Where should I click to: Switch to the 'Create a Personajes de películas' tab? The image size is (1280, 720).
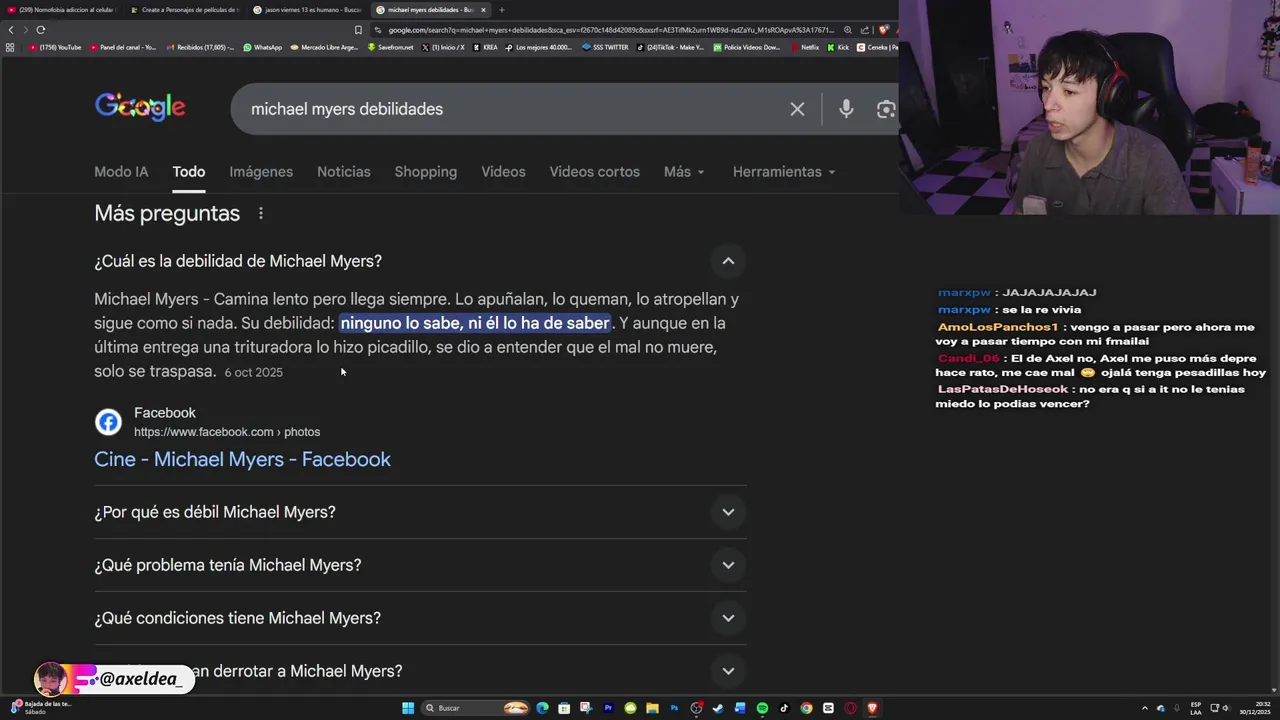[x=183, y=10]
